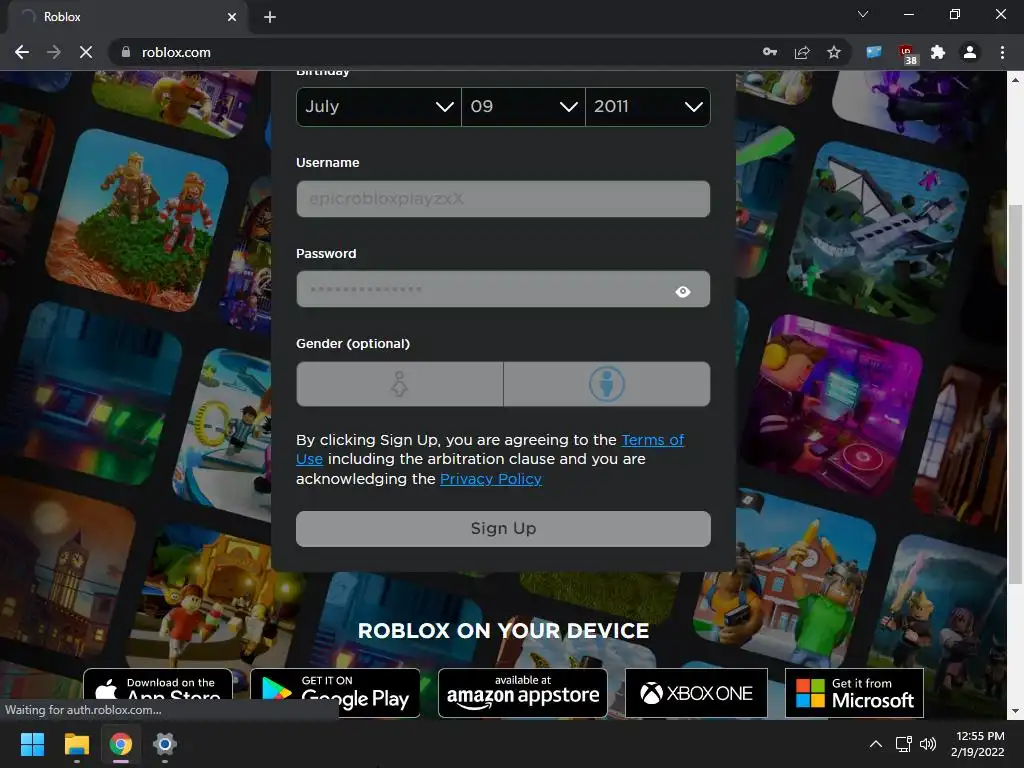
Task: Bookmark this tab with the star
Action: (834, 52)
